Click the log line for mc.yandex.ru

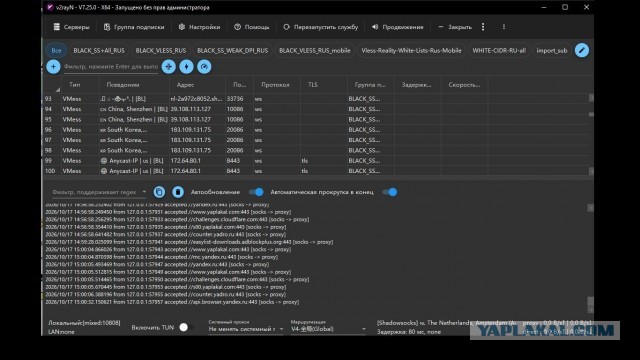[161, 257]
